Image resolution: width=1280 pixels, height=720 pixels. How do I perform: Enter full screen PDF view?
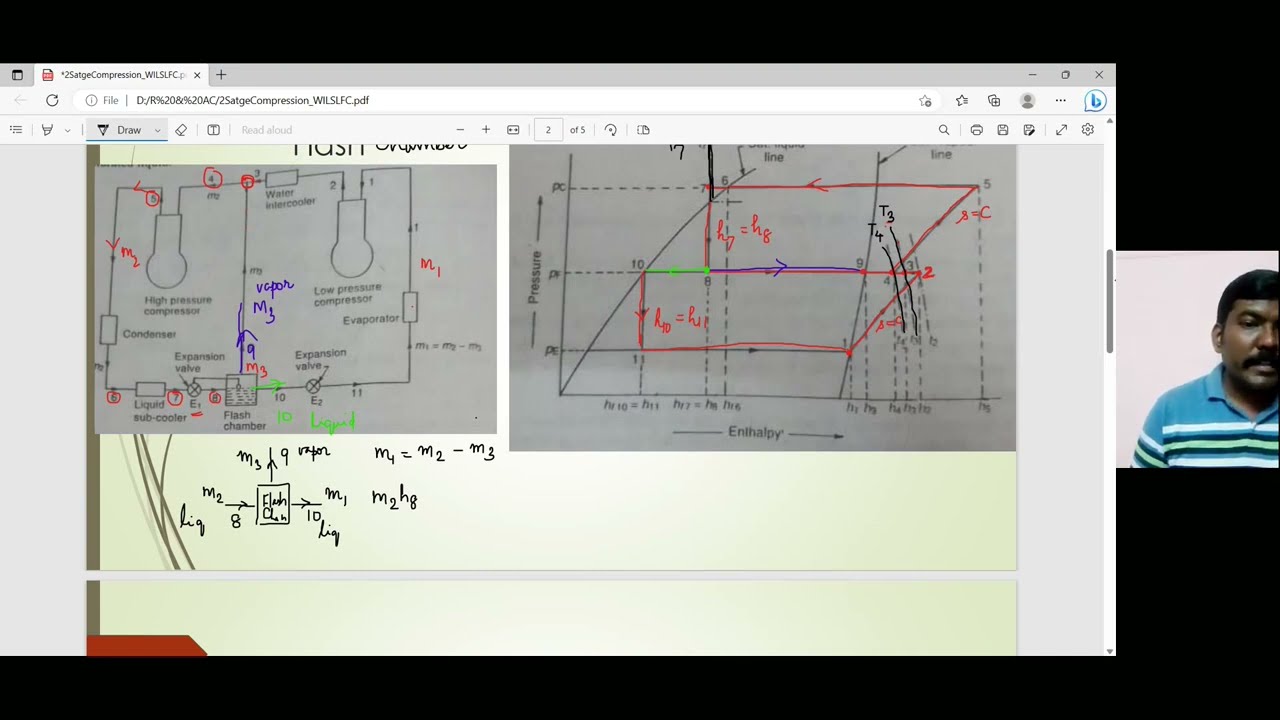(1061, 130)
